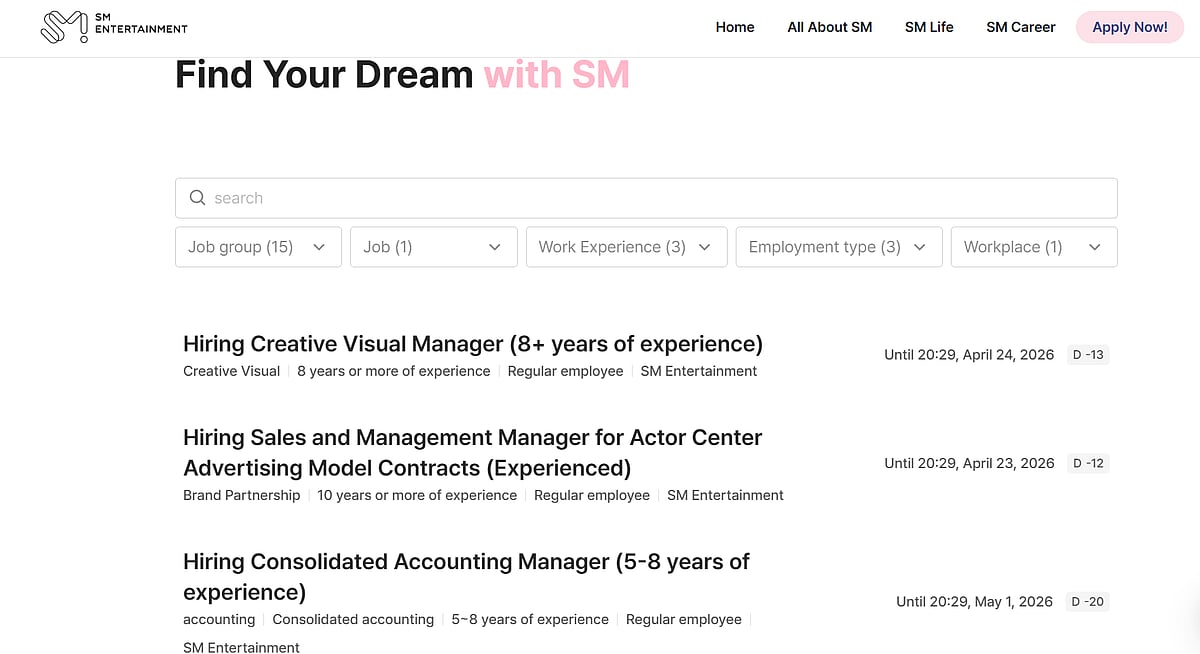Open the Creative Visual Manager job posting
The image size is (1200, 654).
pos(472,343)
